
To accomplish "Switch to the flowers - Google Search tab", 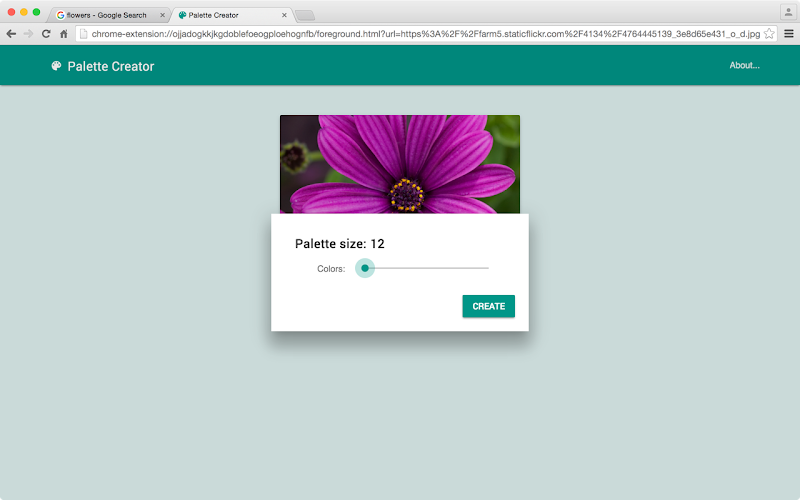I will click(x=108, y=15).
